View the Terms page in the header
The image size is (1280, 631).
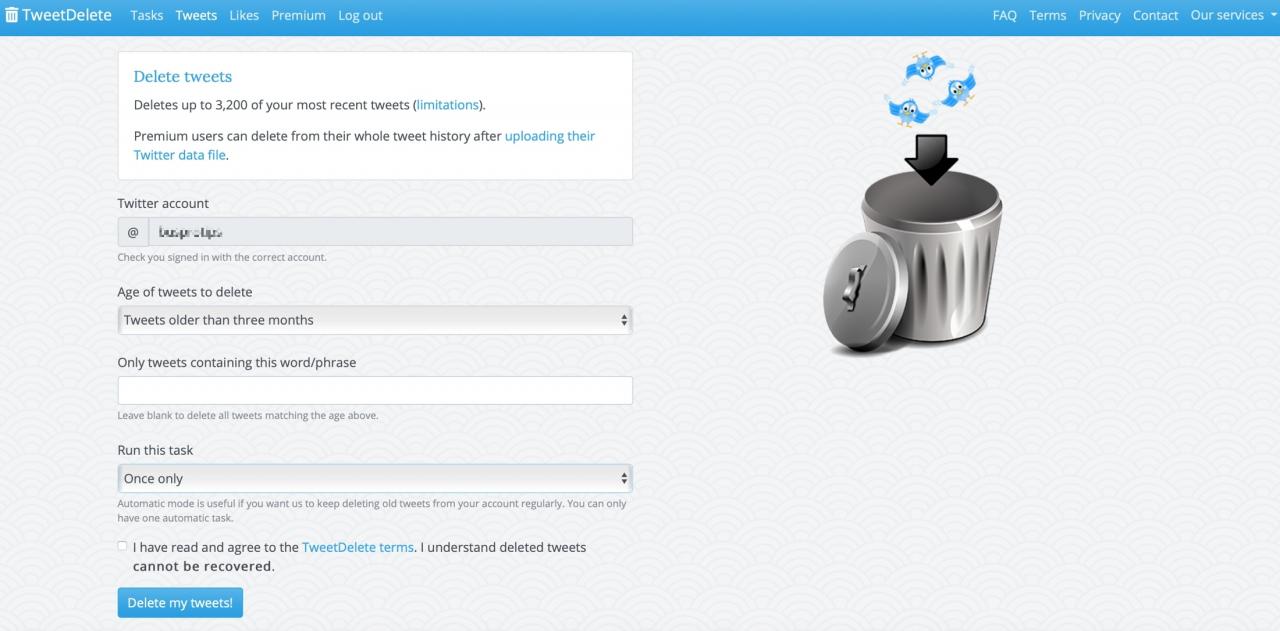point(1048,15)
